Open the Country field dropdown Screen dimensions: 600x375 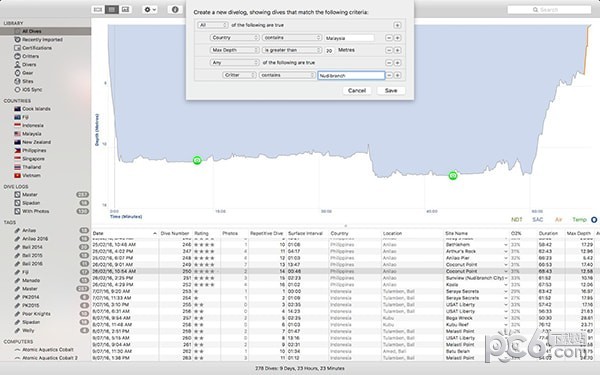tap(235, 38)
